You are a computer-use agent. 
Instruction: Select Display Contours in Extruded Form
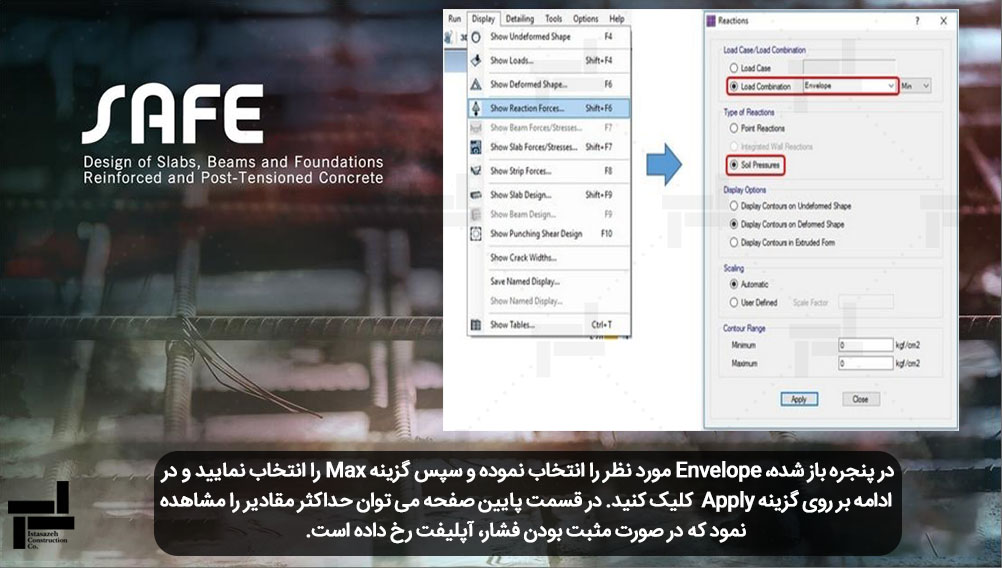click(x=734, y=243)
